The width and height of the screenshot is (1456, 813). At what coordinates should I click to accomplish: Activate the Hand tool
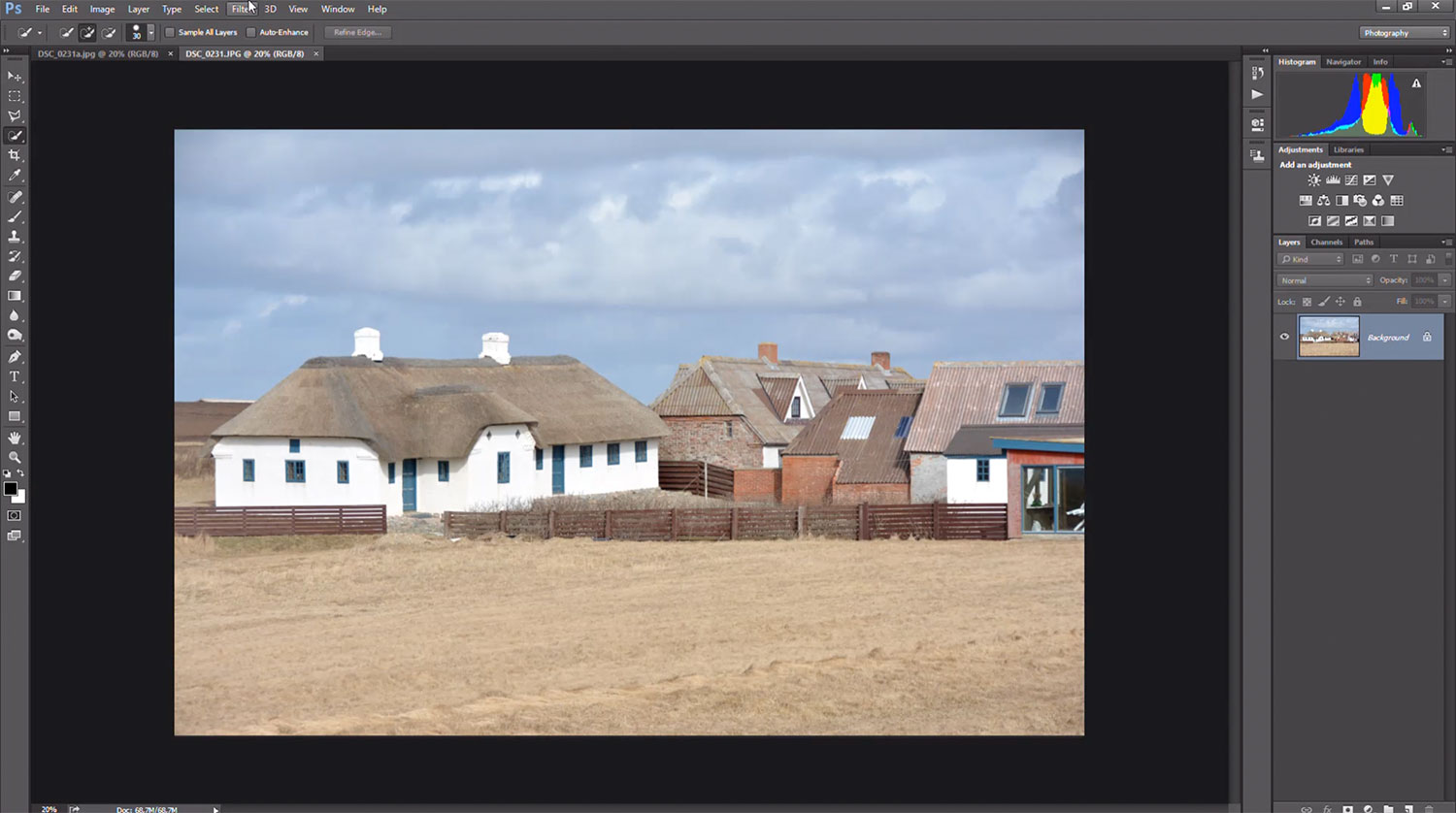point(15,438)
